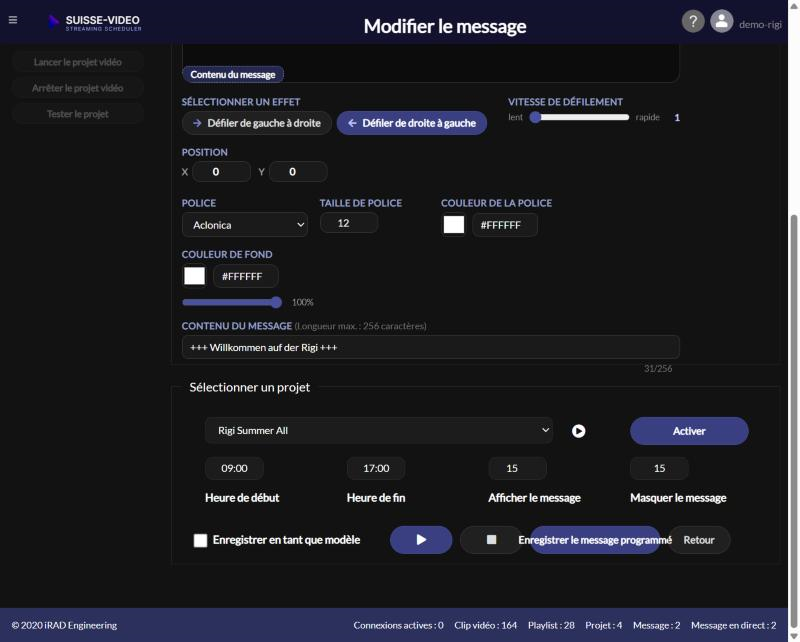This screenshot has height=642, width=800.
Task: Open the Police font dropdown
Action: tap(245, 225)
